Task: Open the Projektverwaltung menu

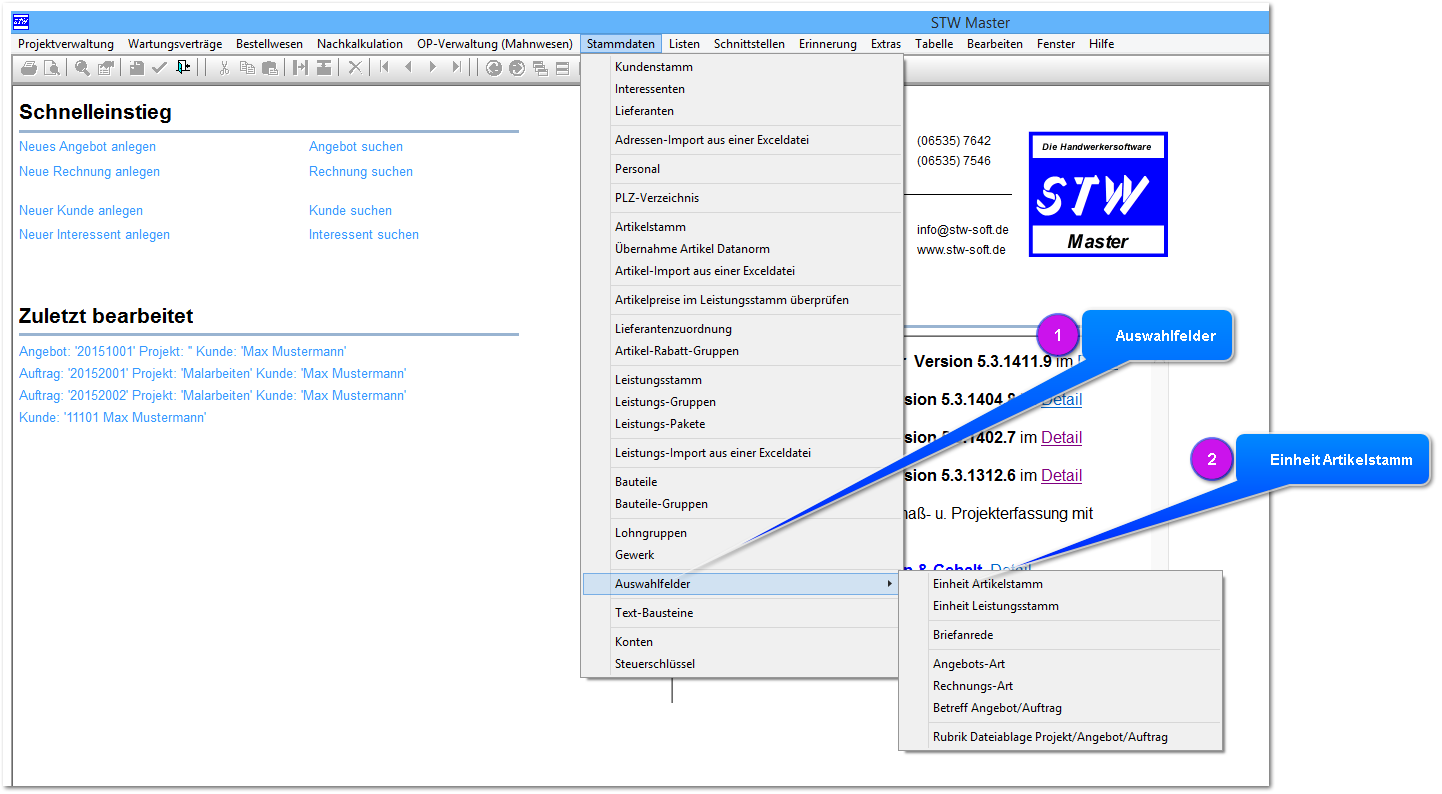Action: 66,44
